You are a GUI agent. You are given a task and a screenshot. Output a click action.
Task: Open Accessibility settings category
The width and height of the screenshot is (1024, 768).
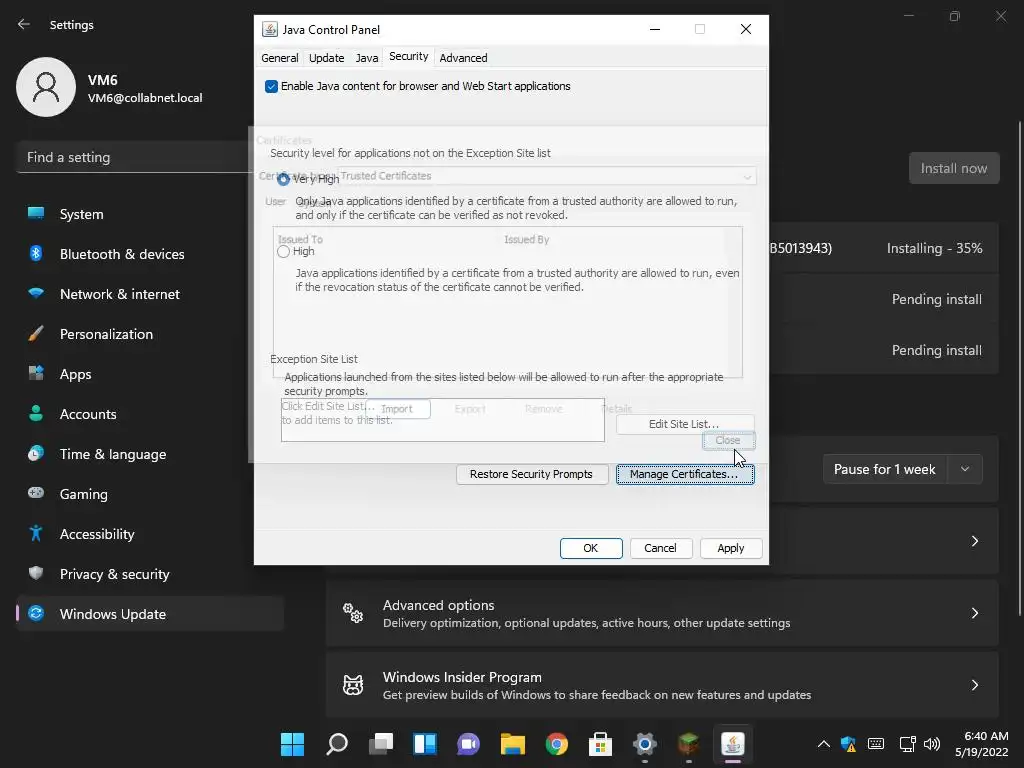click(x=150, y=534)
